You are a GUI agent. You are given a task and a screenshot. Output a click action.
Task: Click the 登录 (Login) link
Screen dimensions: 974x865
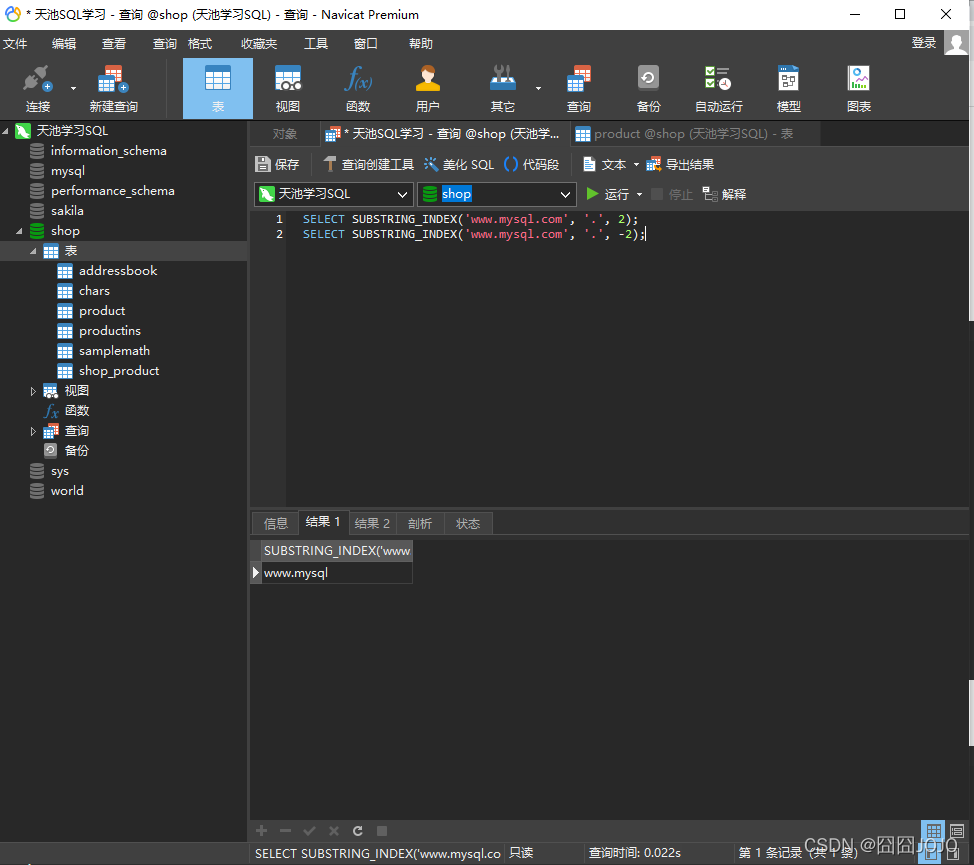click(924, 43)
